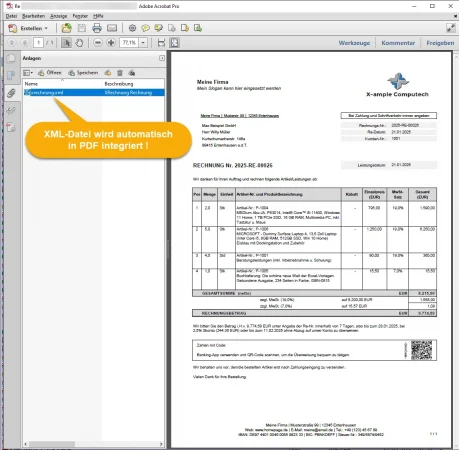The width and height of the screenshot is (459, 450).
Task: Click the fit width scrolling icon
Action: pyautogui.click(x=161, y=43)
